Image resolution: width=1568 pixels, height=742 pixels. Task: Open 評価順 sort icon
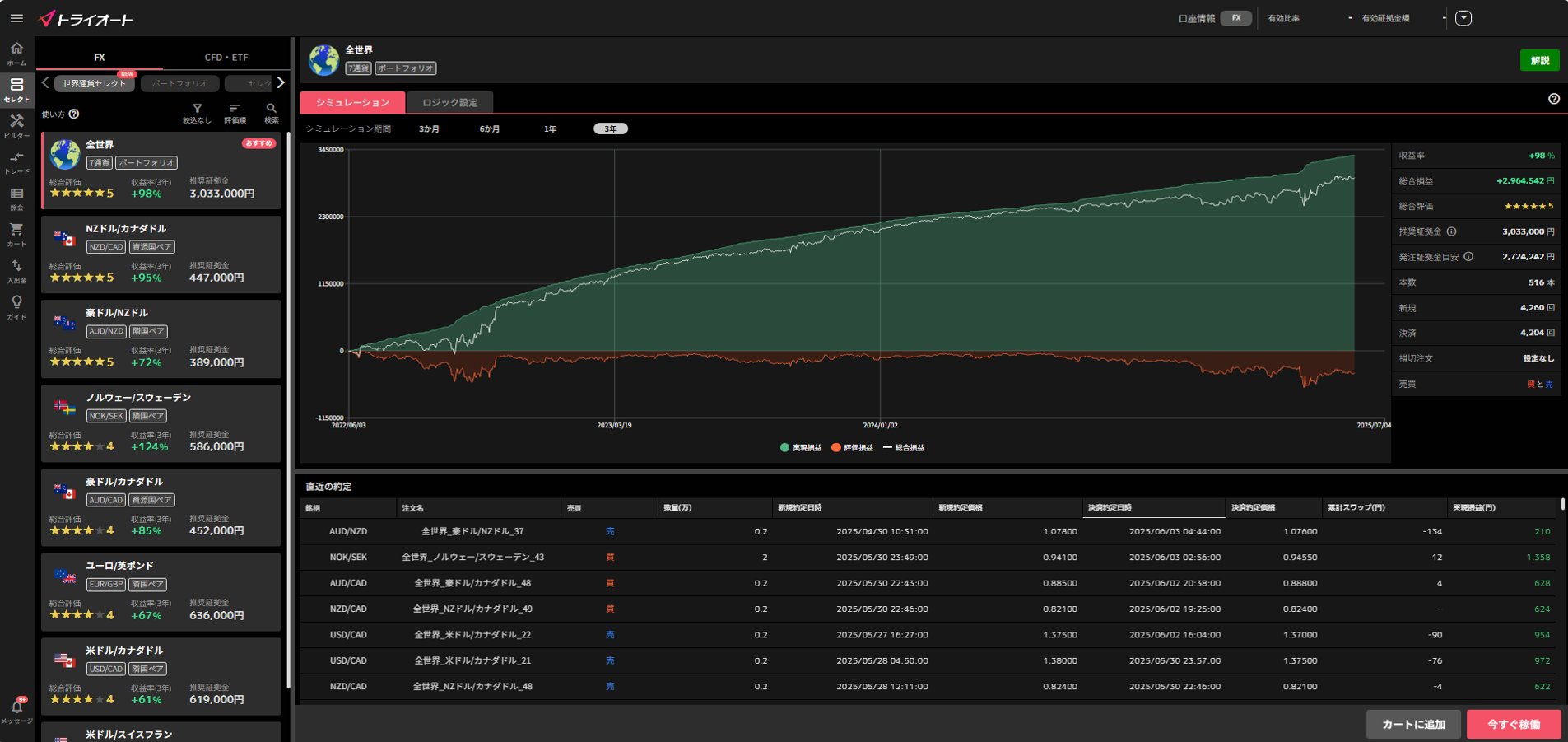(x=235, y=114)
